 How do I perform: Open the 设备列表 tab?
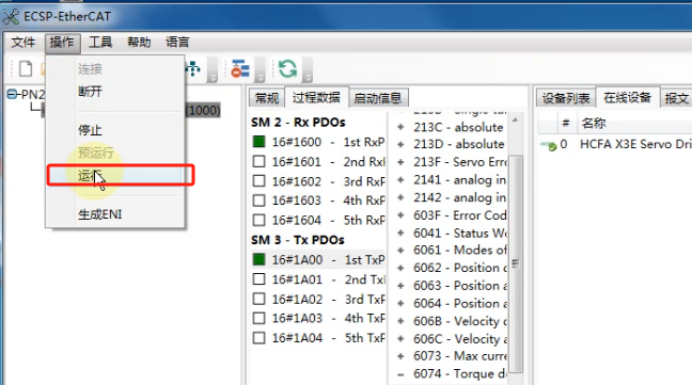click(566, 98)
